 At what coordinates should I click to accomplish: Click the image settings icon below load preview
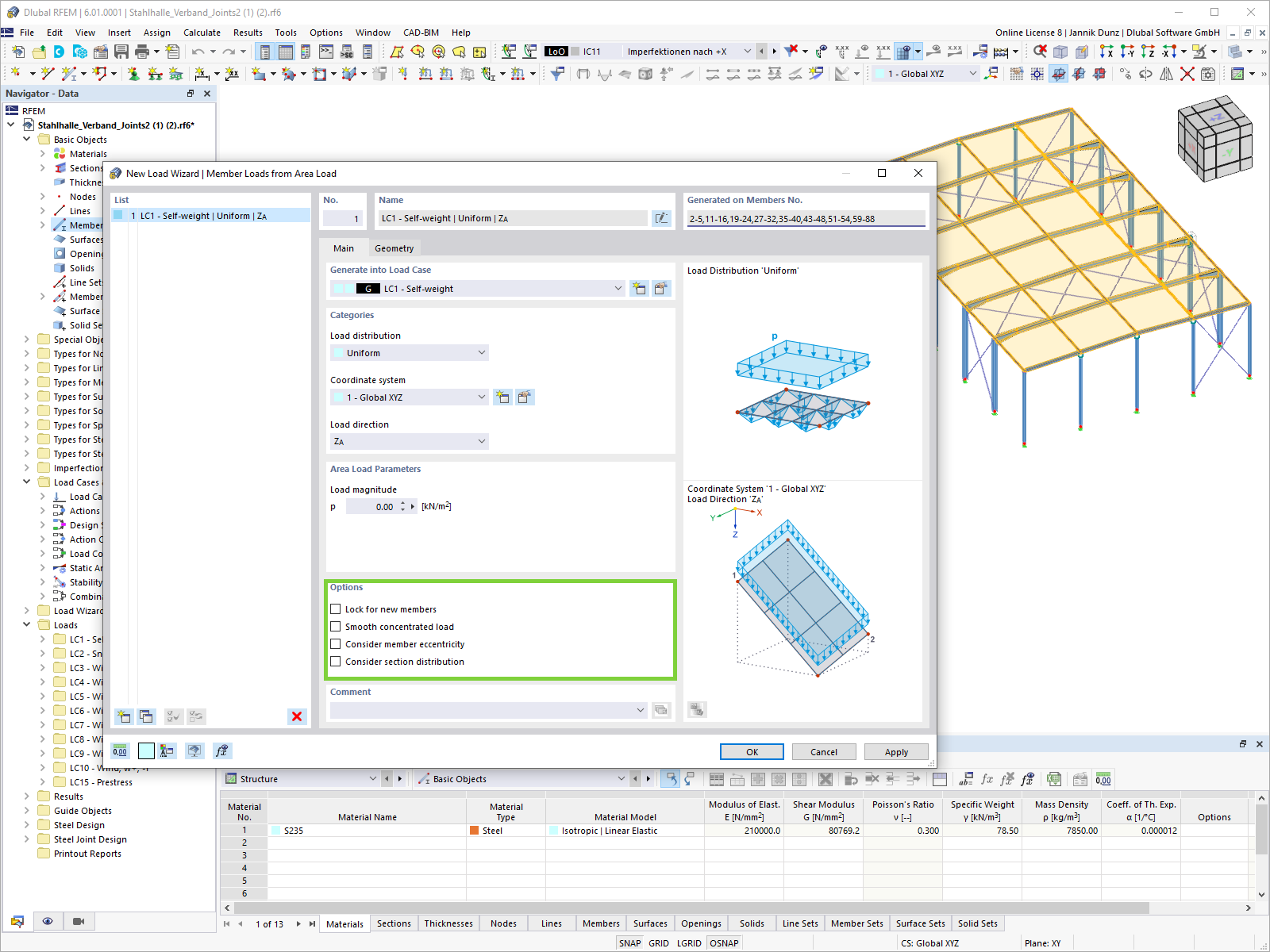click(697, 709)
